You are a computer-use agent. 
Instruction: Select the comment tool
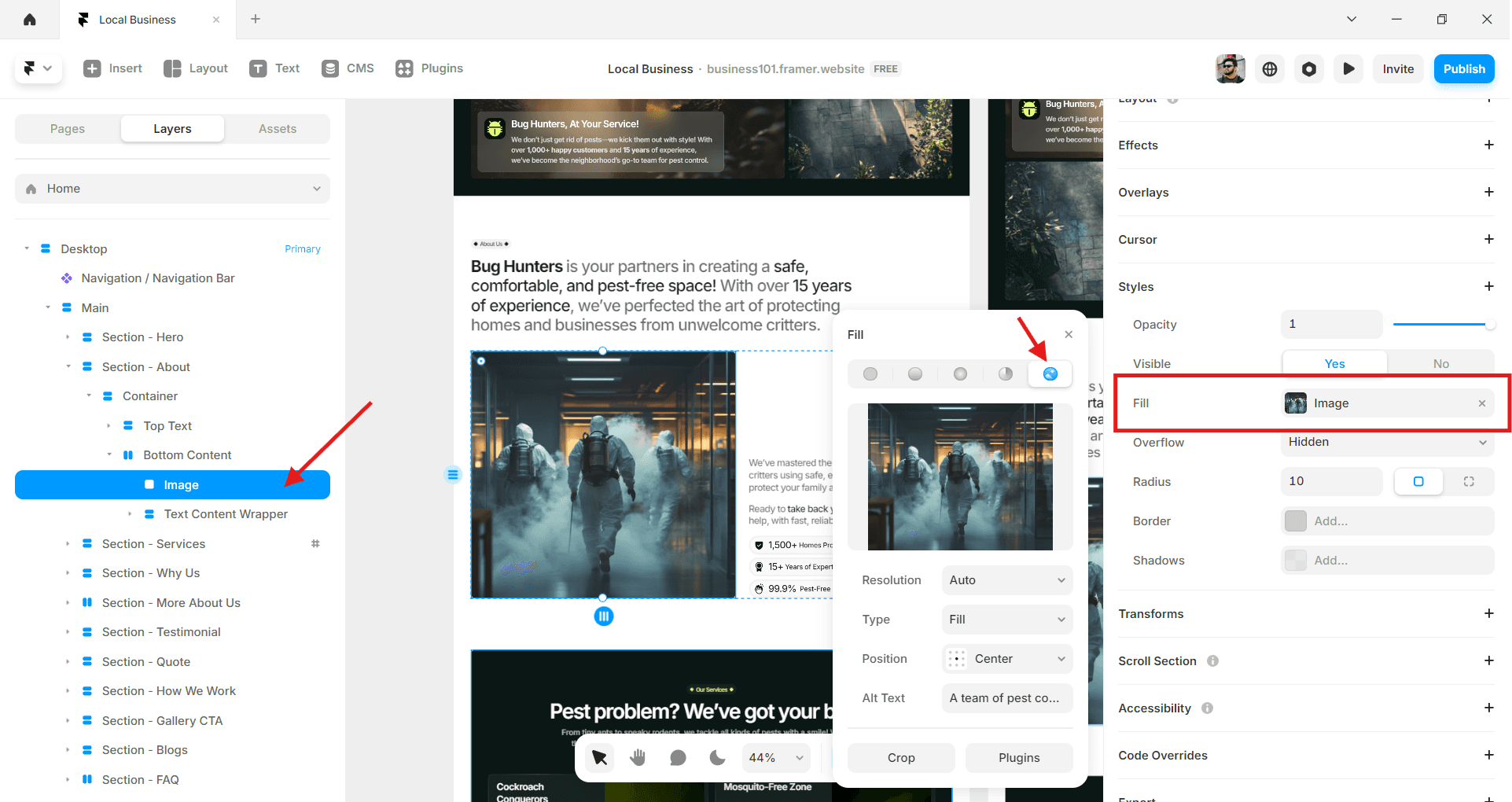[678, 757]
